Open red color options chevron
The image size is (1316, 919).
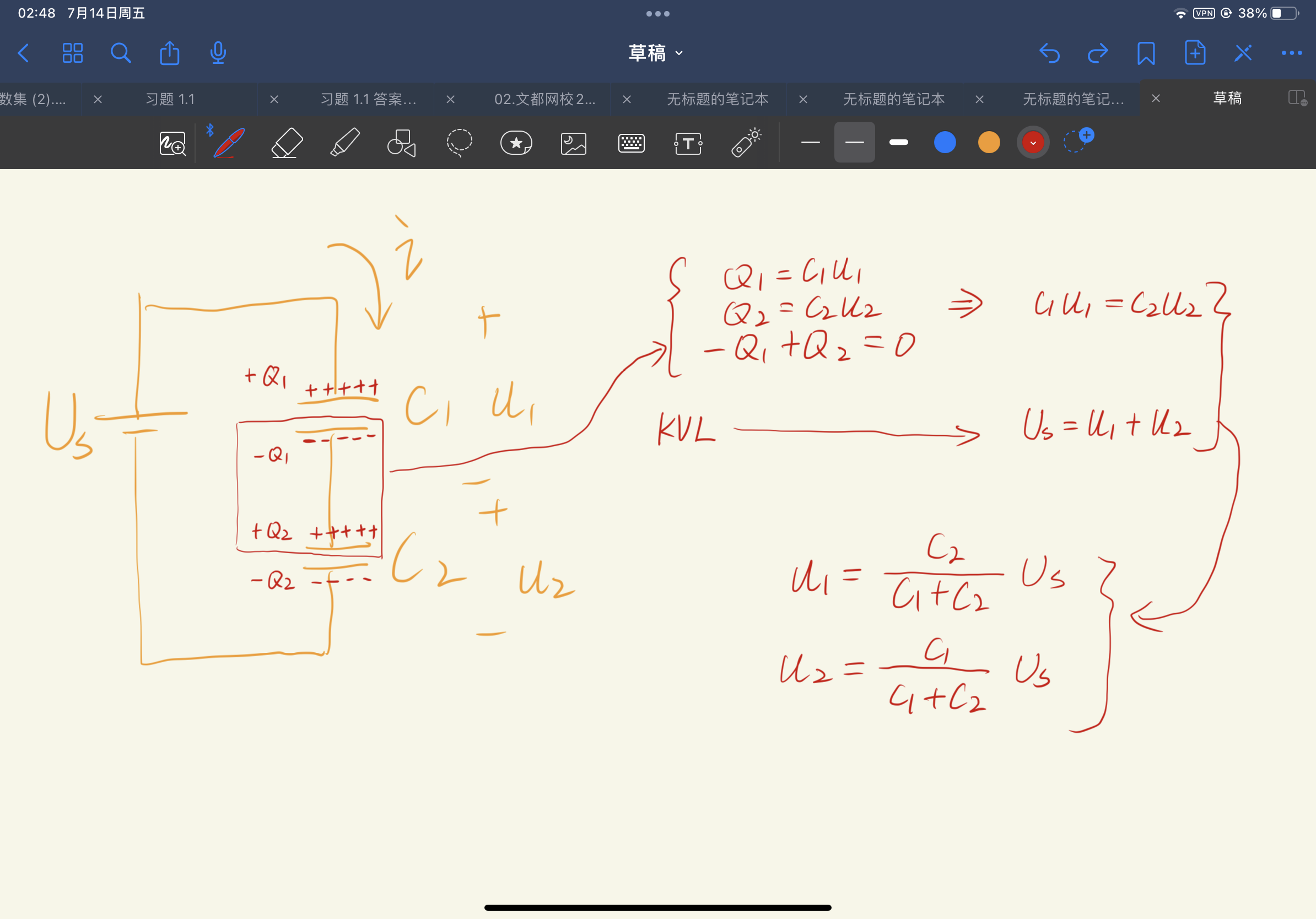[1033, 143]
